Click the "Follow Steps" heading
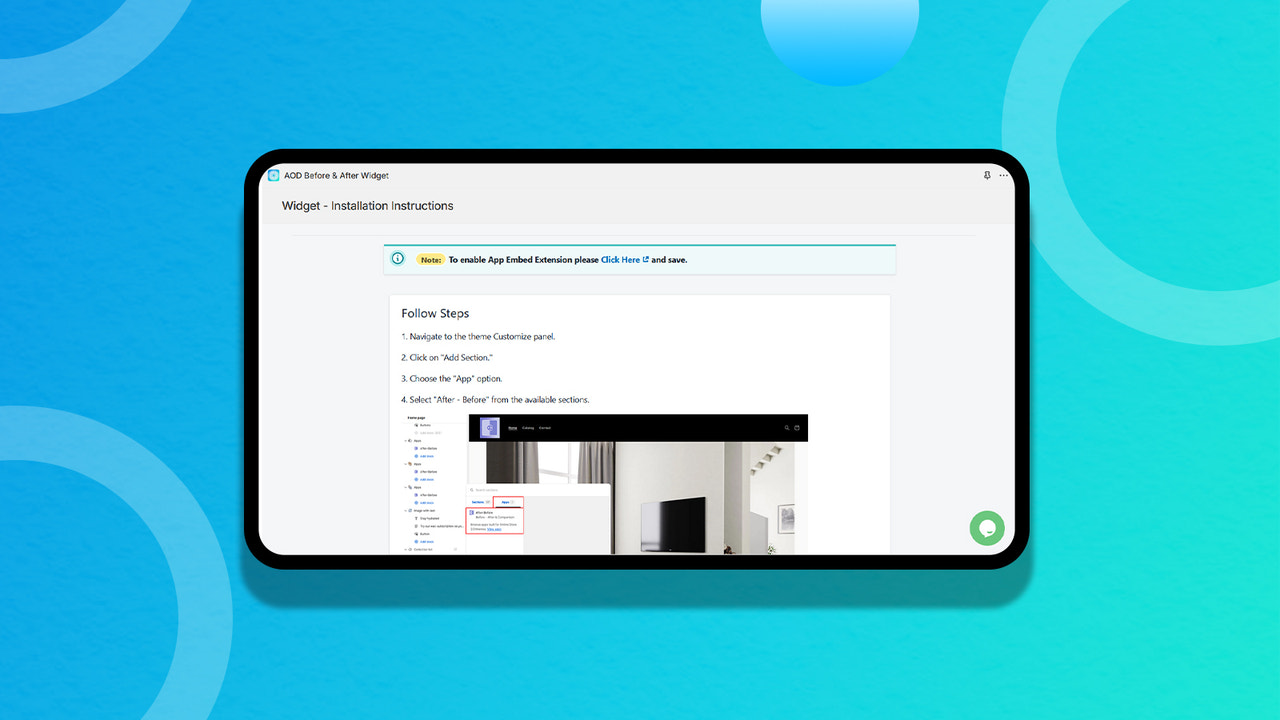Screen dimensions: 1280x720 [x=435, y=314]
